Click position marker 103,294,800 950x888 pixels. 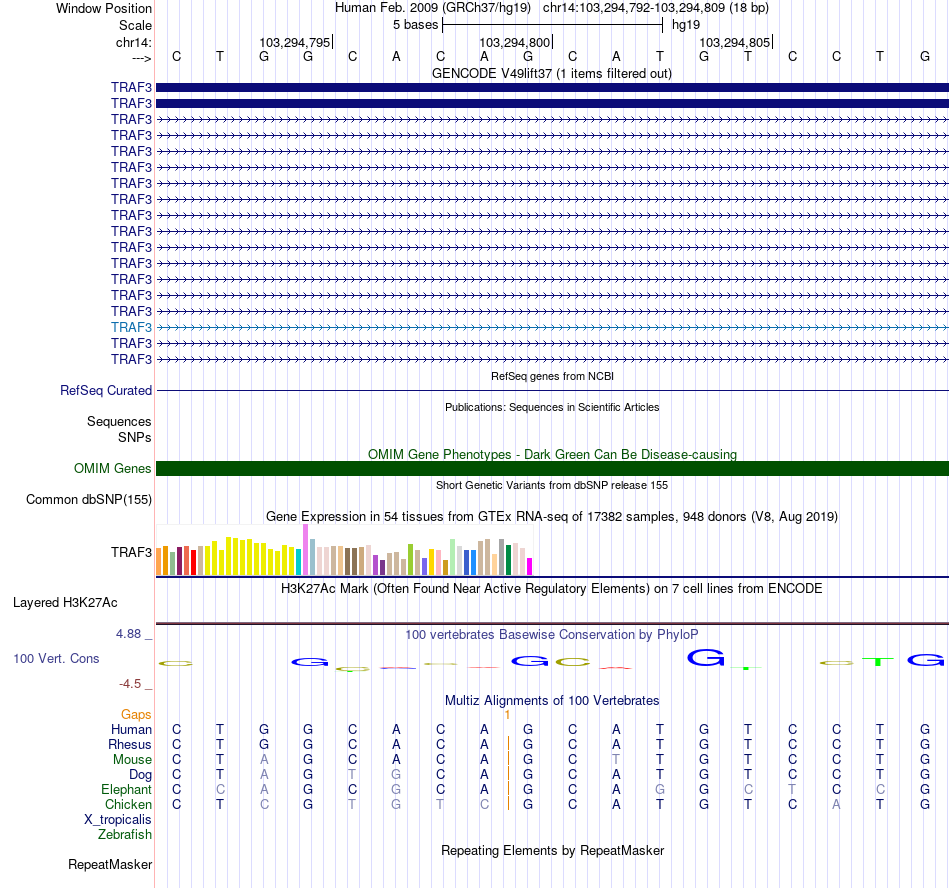(x=514, y=42)
